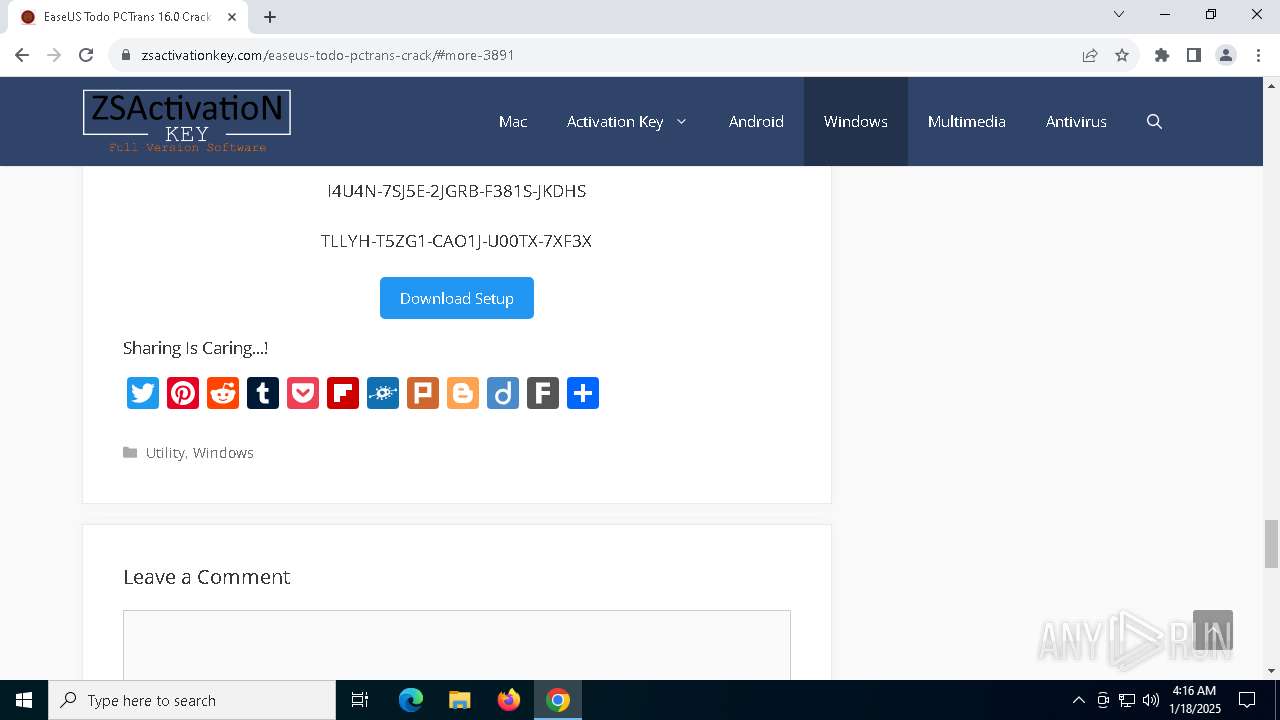
Task: Click the Windows taskbar search box
Action: click(192, 700)
